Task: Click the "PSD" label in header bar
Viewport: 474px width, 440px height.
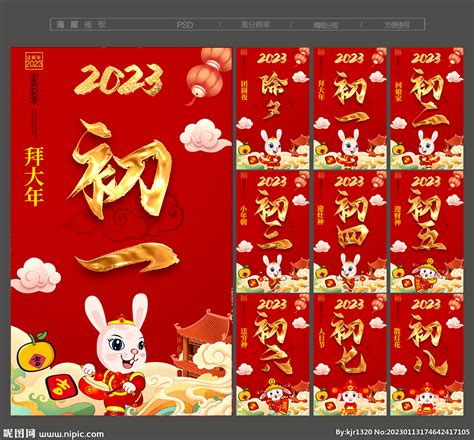Action: [185, 25]
